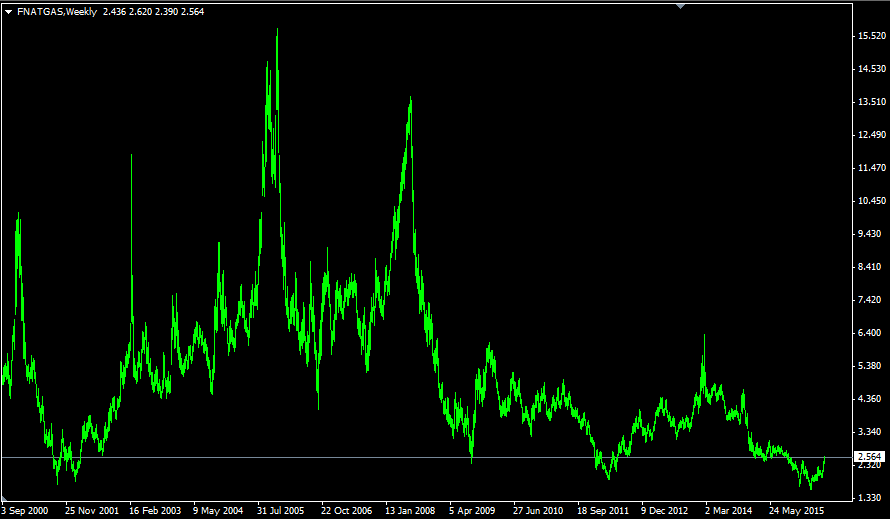Click the 27 Jun 2010 date label
The width and height of the screenshot is (890, 519).
[x=538, y=510]
